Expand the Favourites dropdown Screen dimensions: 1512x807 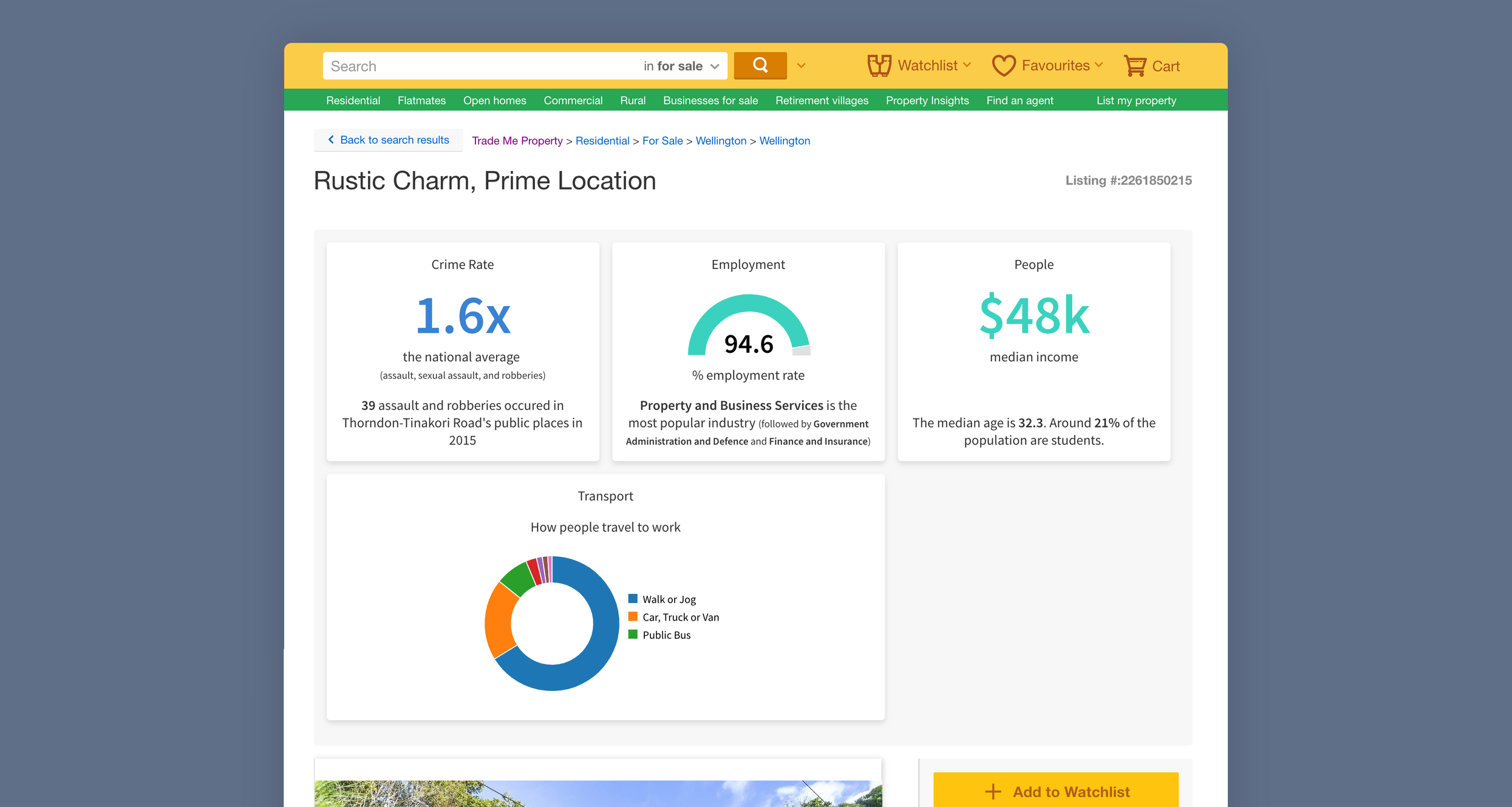1100,64
